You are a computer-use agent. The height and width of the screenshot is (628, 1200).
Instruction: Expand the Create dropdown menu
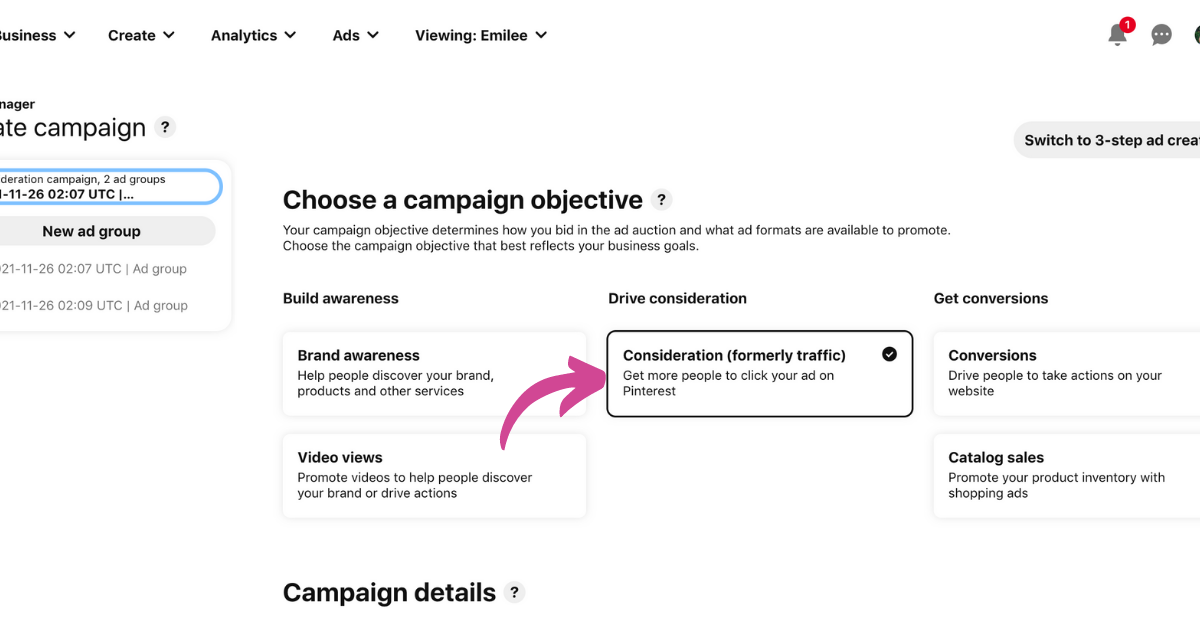pyautogui.click(x=141, y=35)
